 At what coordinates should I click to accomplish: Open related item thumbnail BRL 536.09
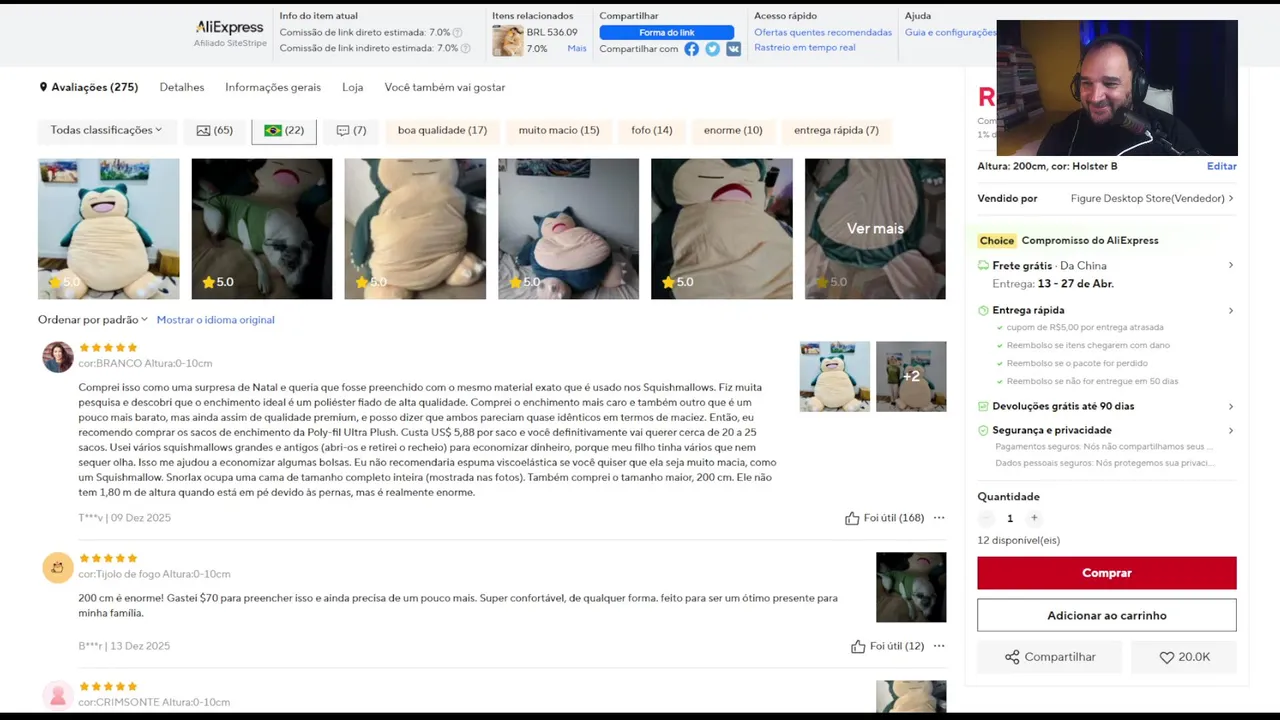point(508,41)
